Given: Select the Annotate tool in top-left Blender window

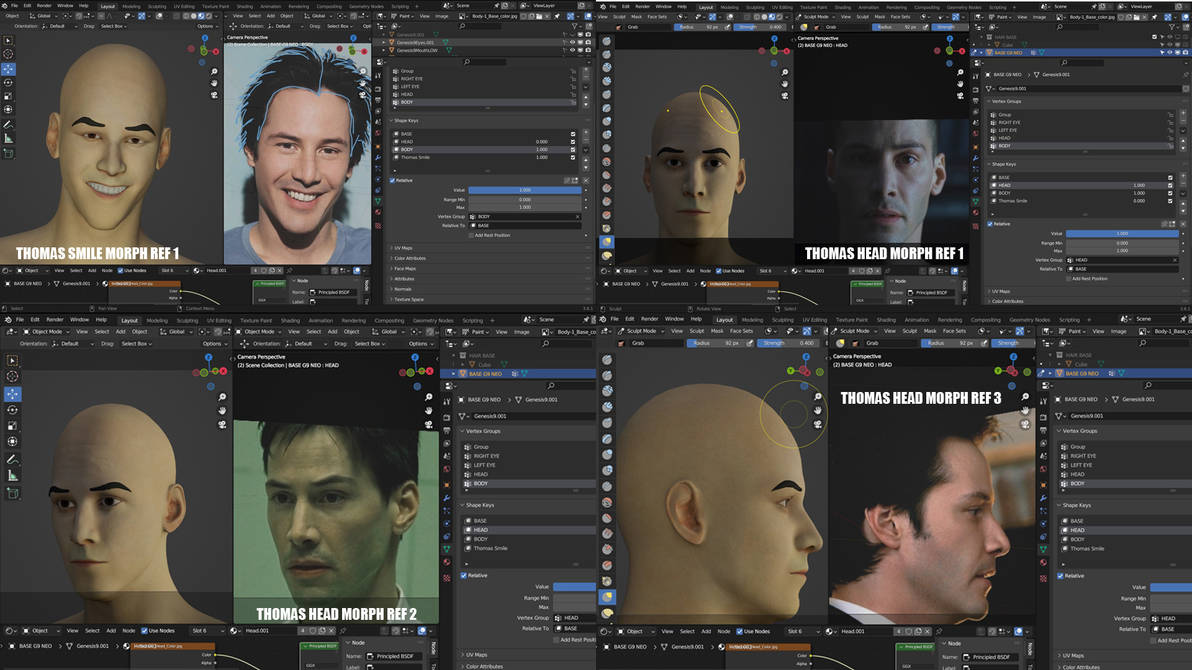Looking at the screenshot, I should pos(8,124).
